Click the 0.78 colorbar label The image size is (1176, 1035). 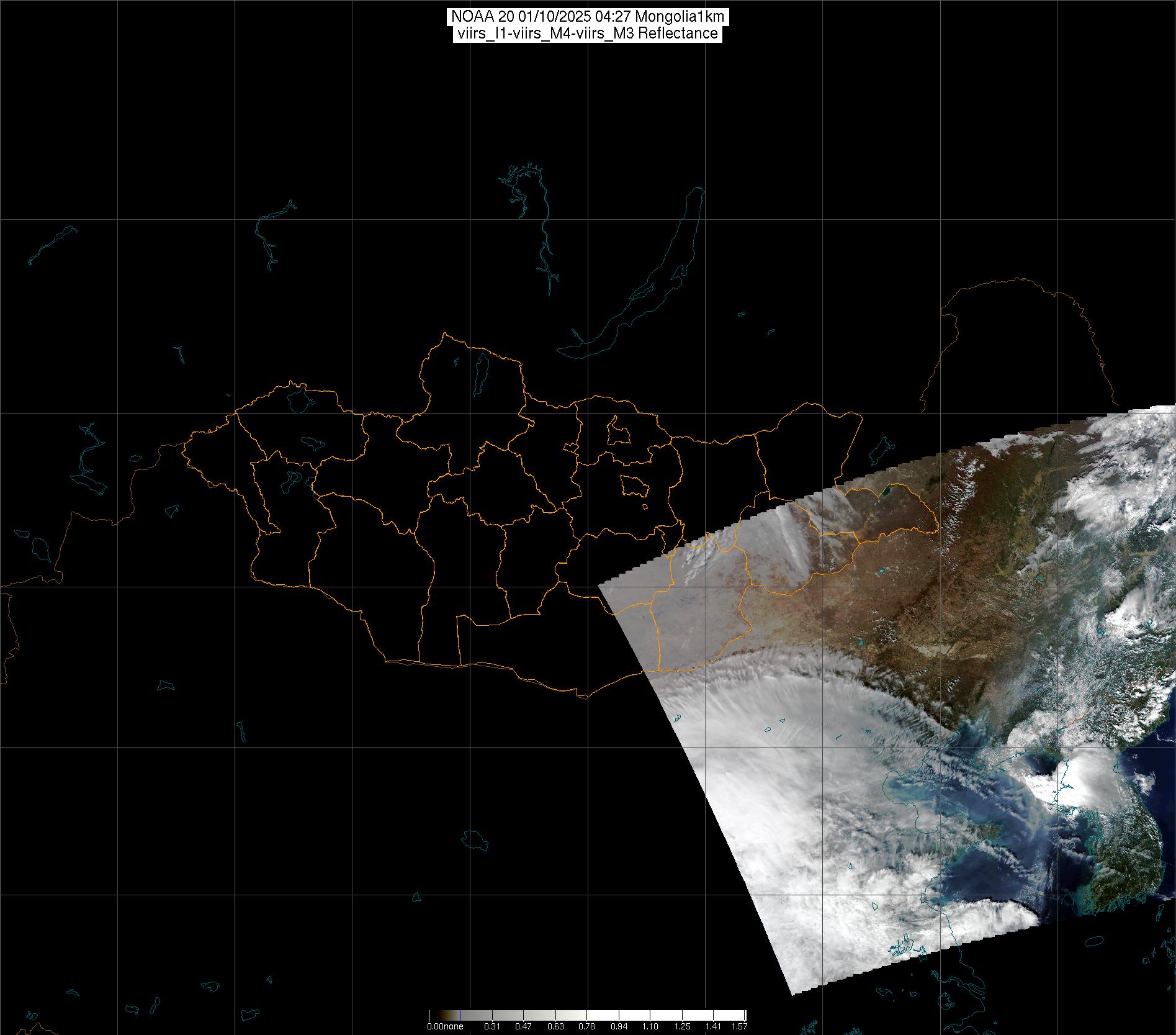[x=586, y=1026]
